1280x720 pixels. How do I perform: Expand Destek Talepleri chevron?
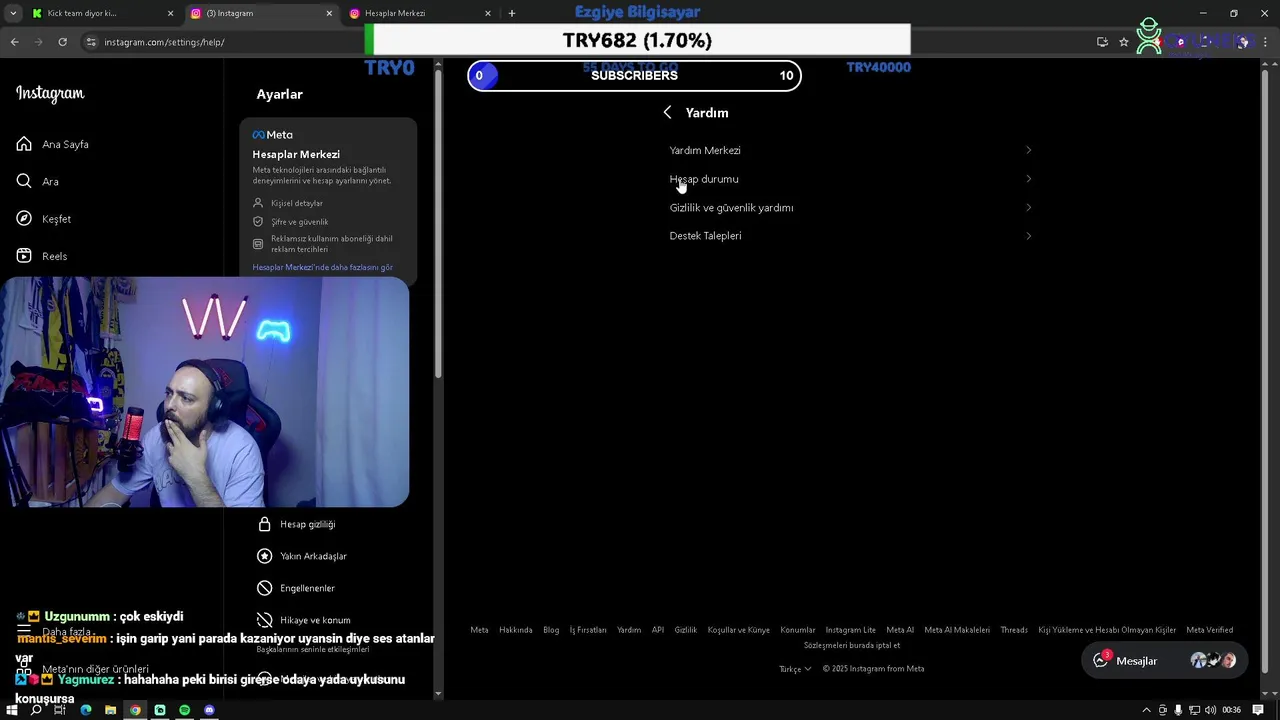[x=1028, y=236]
